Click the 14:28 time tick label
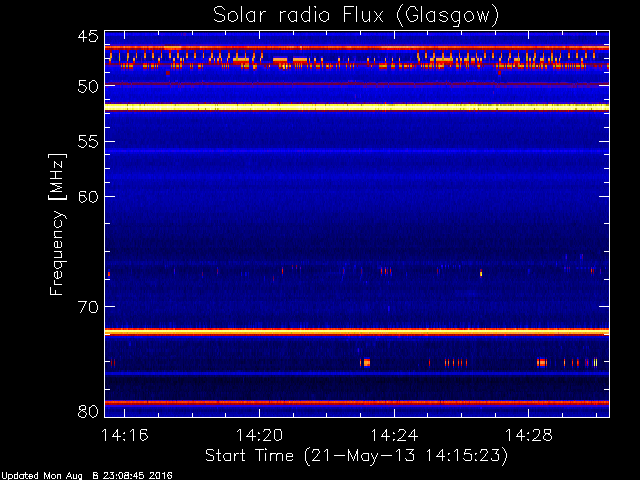The width and height of the screenshot is (640, 480). point(529,435)
